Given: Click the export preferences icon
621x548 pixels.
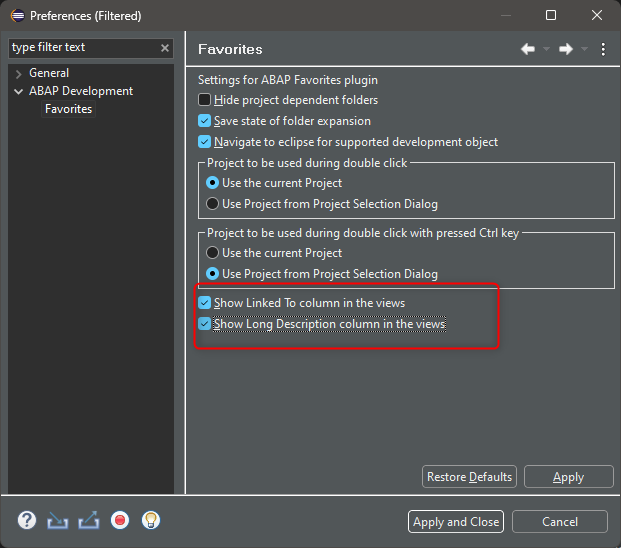Looking at the screenshot, I should pyautogui.click(x=89, y=520).
